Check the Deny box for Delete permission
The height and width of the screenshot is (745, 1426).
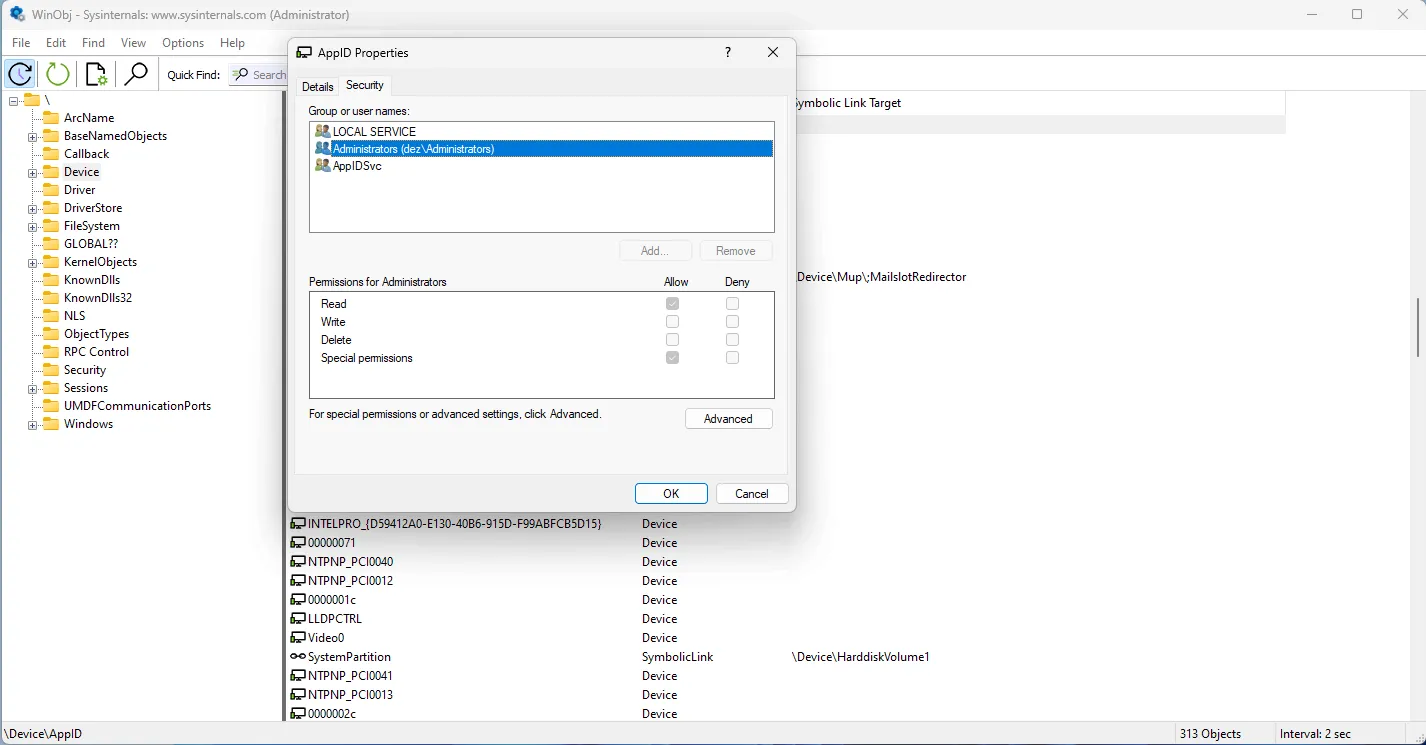(x=732, y=340)
